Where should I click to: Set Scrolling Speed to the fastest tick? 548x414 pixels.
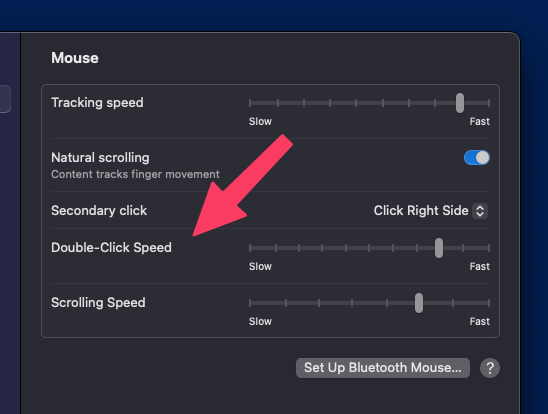tap(489, 303)
